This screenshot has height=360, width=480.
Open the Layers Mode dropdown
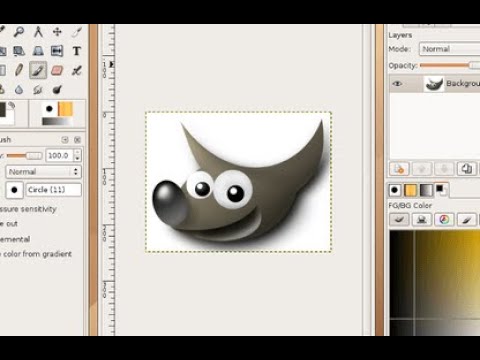[x=449, y=49]
